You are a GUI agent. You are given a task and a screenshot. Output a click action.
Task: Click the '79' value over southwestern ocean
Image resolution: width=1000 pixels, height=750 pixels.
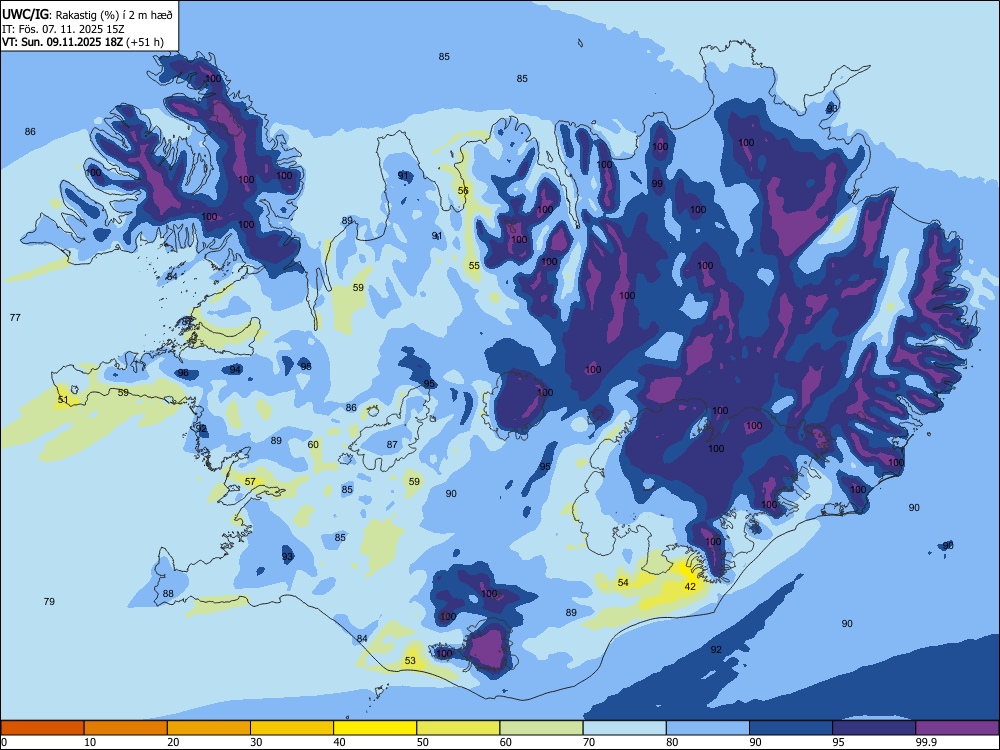click(x=49, y=601)
